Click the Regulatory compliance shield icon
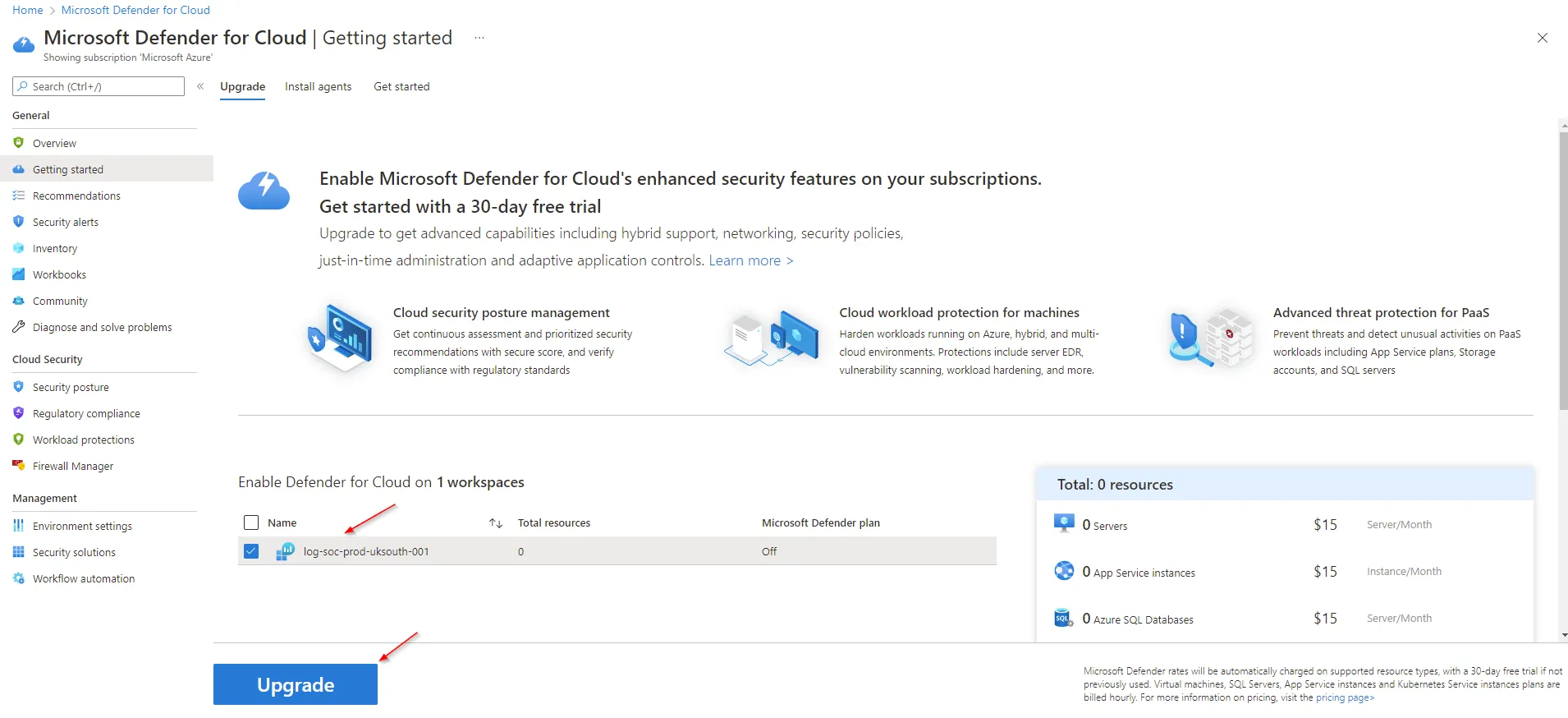Screen dimensions: 1568x718 (19, 413)
